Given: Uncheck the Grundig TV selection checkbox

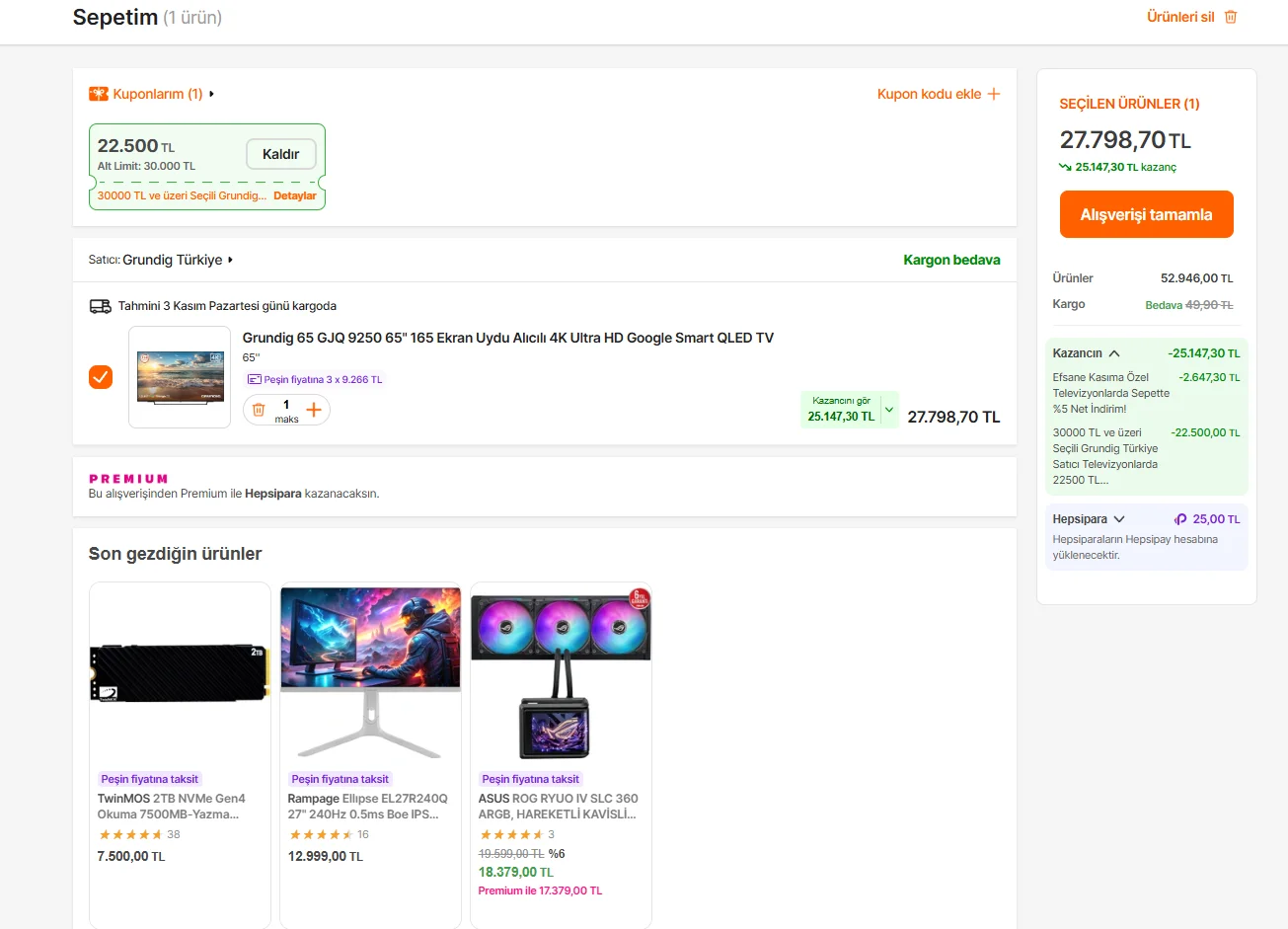Looking at the screenshot, I should pyautogui.click(x=101, y=377).
